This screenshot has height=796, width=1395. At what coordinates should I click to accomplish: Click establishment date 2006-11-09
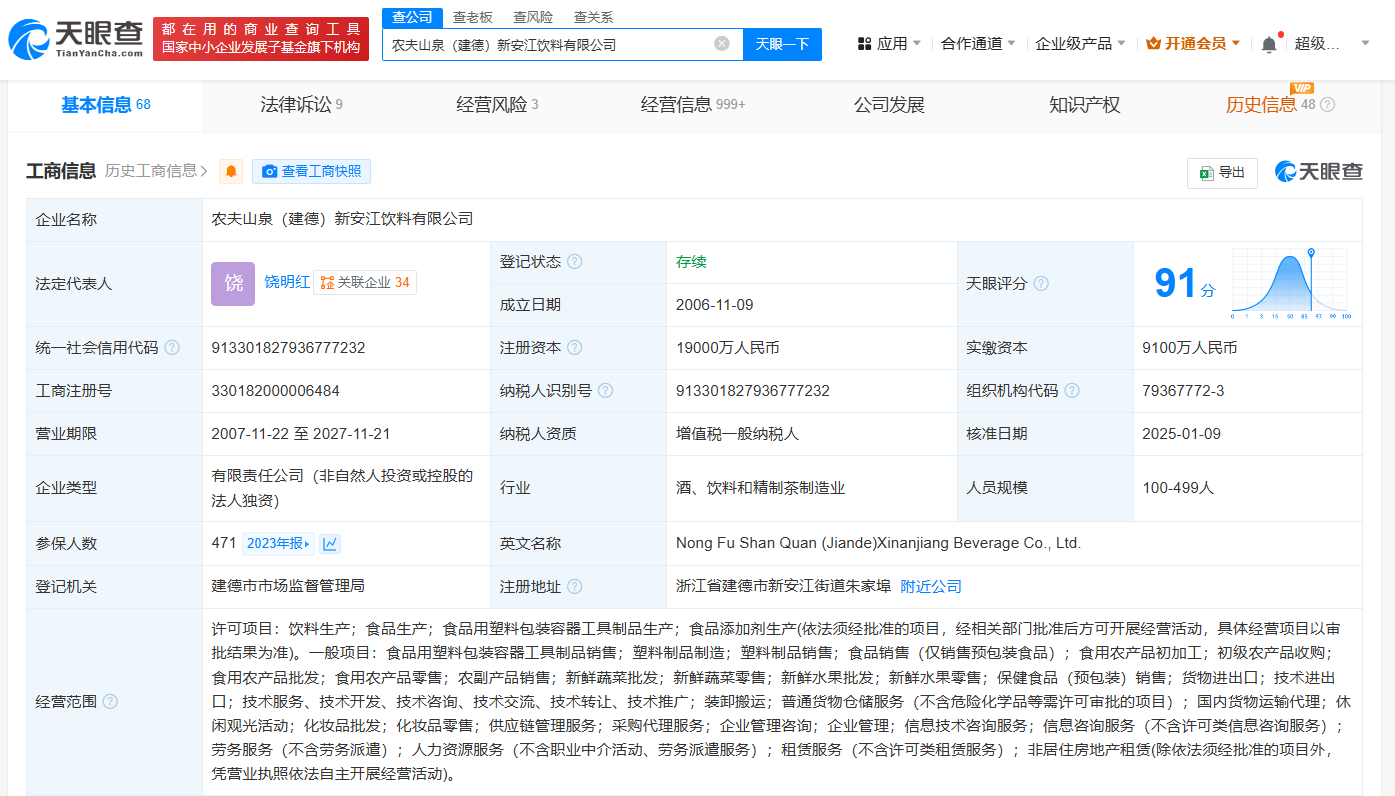(714, 305)
